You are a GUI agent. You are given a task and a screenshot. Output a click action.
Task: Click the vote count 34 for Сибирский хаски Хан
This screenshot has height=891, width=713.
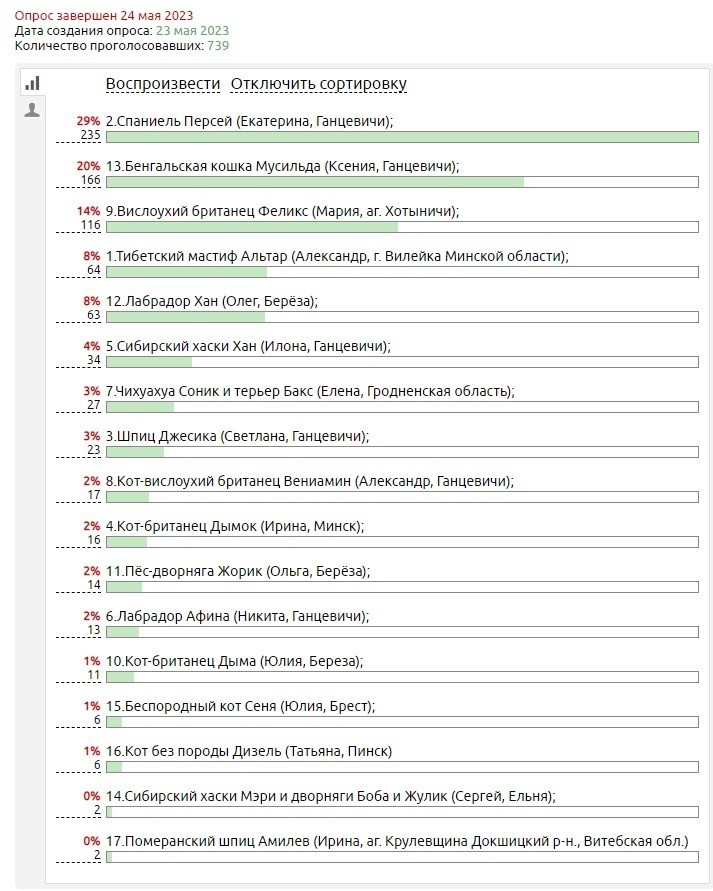[94, 360]
